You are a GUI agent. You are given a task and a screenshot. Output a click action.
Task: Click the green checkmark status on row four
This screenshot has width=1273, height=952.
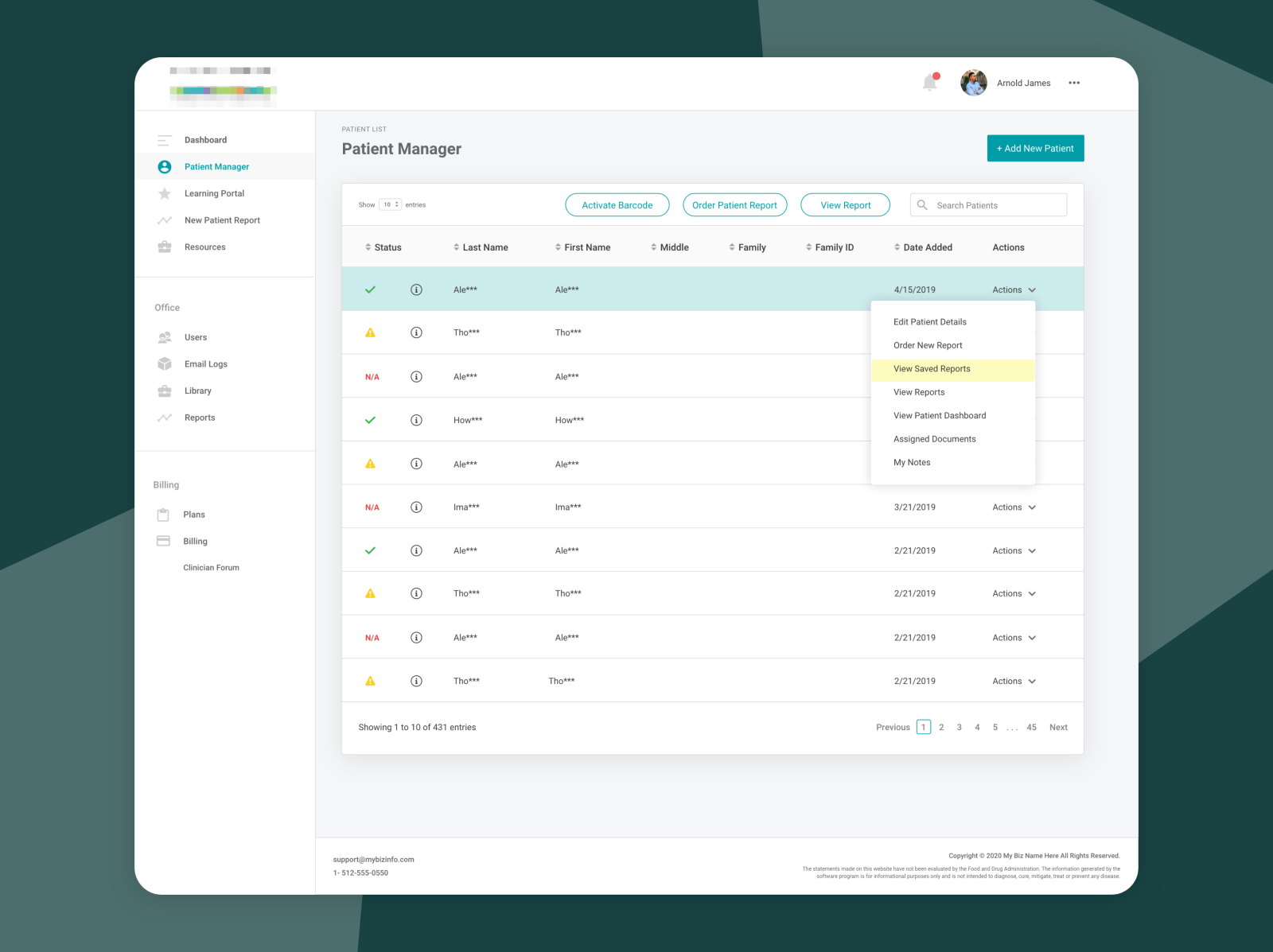click(370, 420)
